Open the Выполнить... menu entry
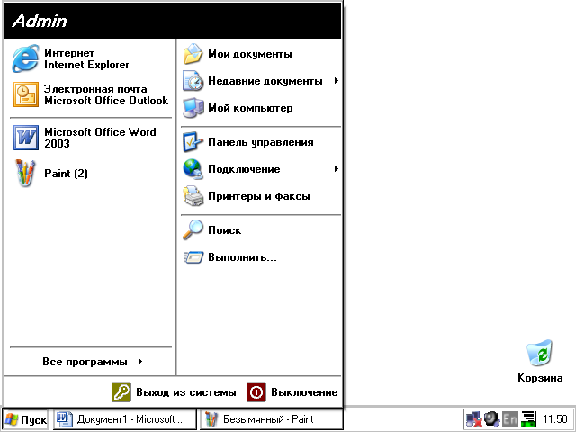This screenshot has height=432, width=576. point(262,257)
